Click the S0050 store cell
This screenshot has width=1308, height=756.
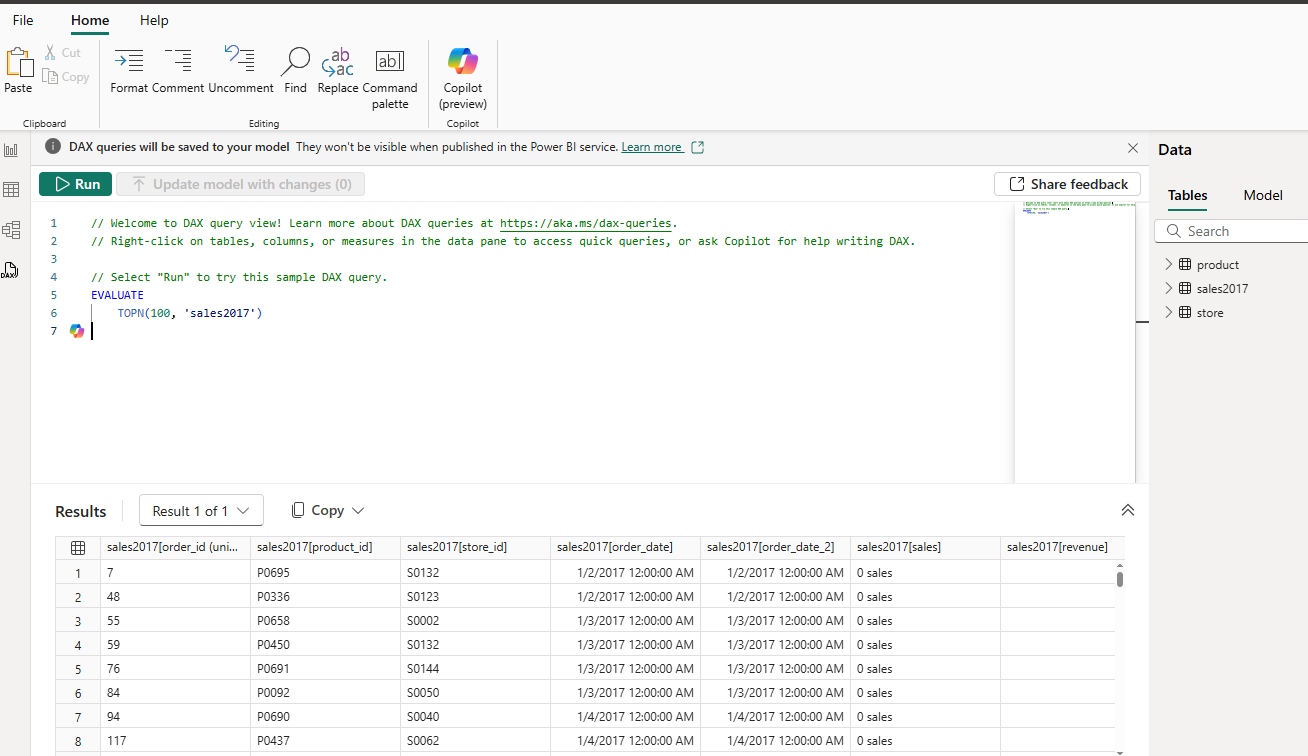tap(475, 693)
